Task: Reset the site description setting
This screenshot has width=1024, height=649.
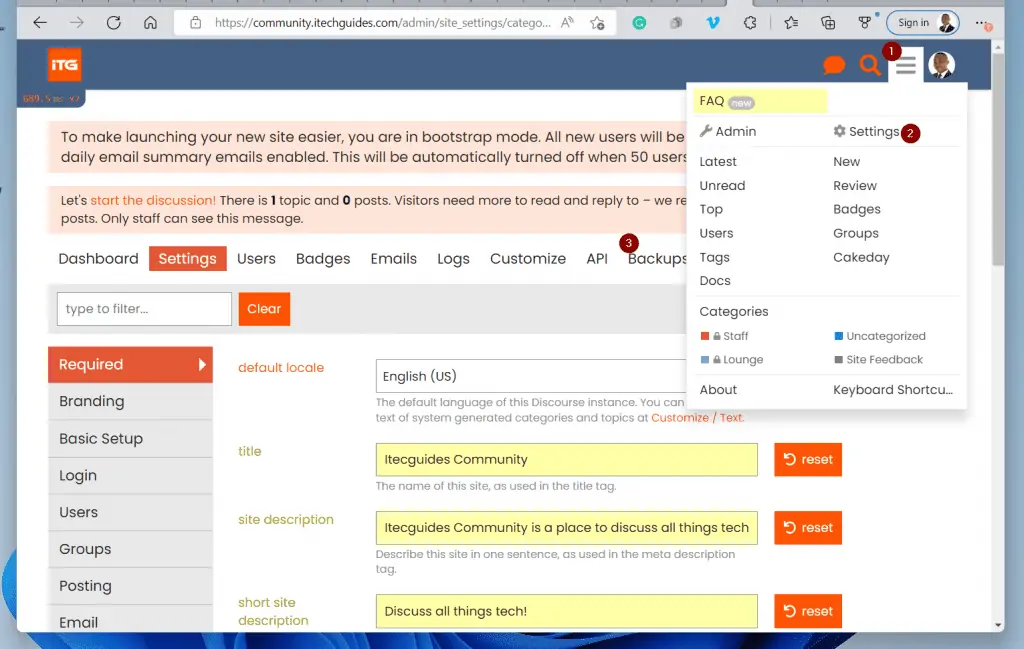Action: click(808, 528)
